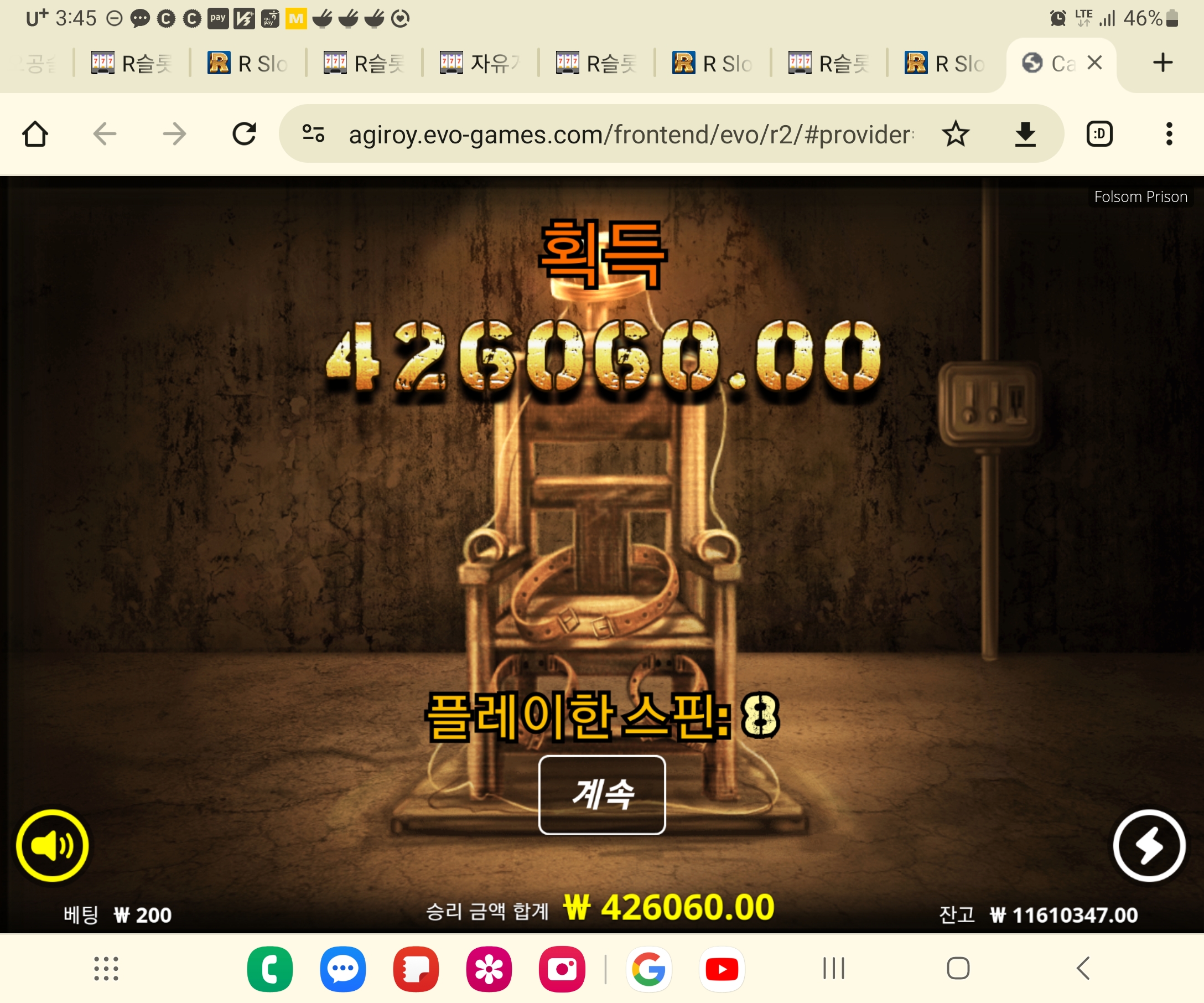Go to the Chrome home page

[x=35, y=134]
